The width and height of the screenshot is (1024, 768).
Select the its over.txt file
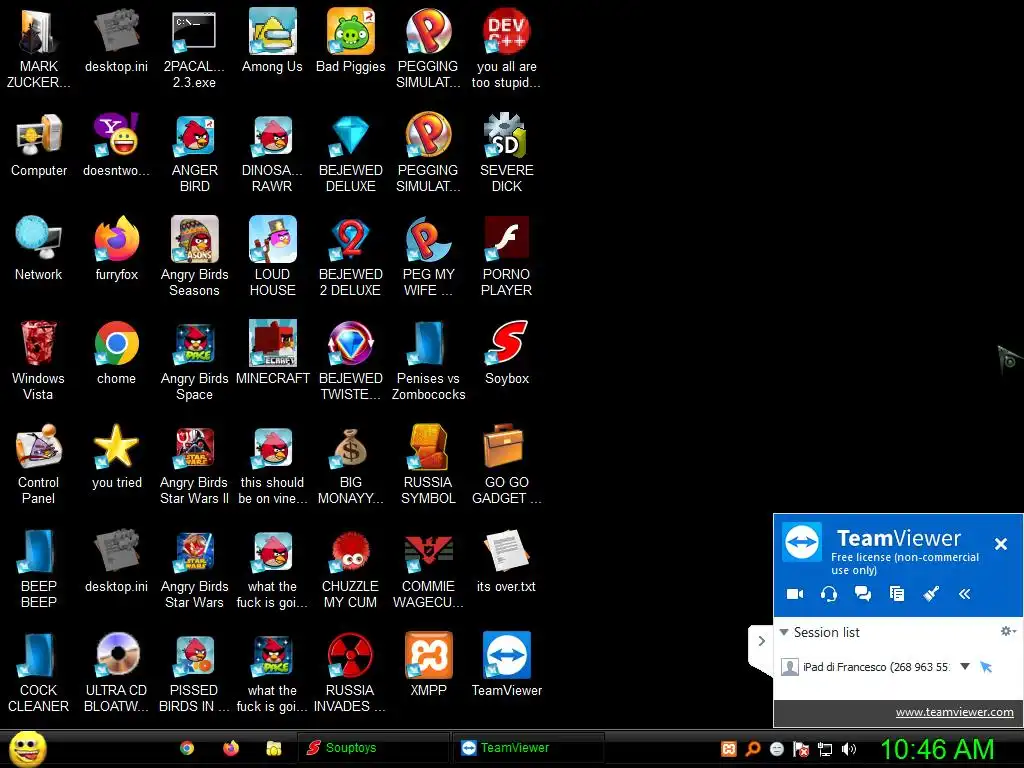(x=506, y=560)
